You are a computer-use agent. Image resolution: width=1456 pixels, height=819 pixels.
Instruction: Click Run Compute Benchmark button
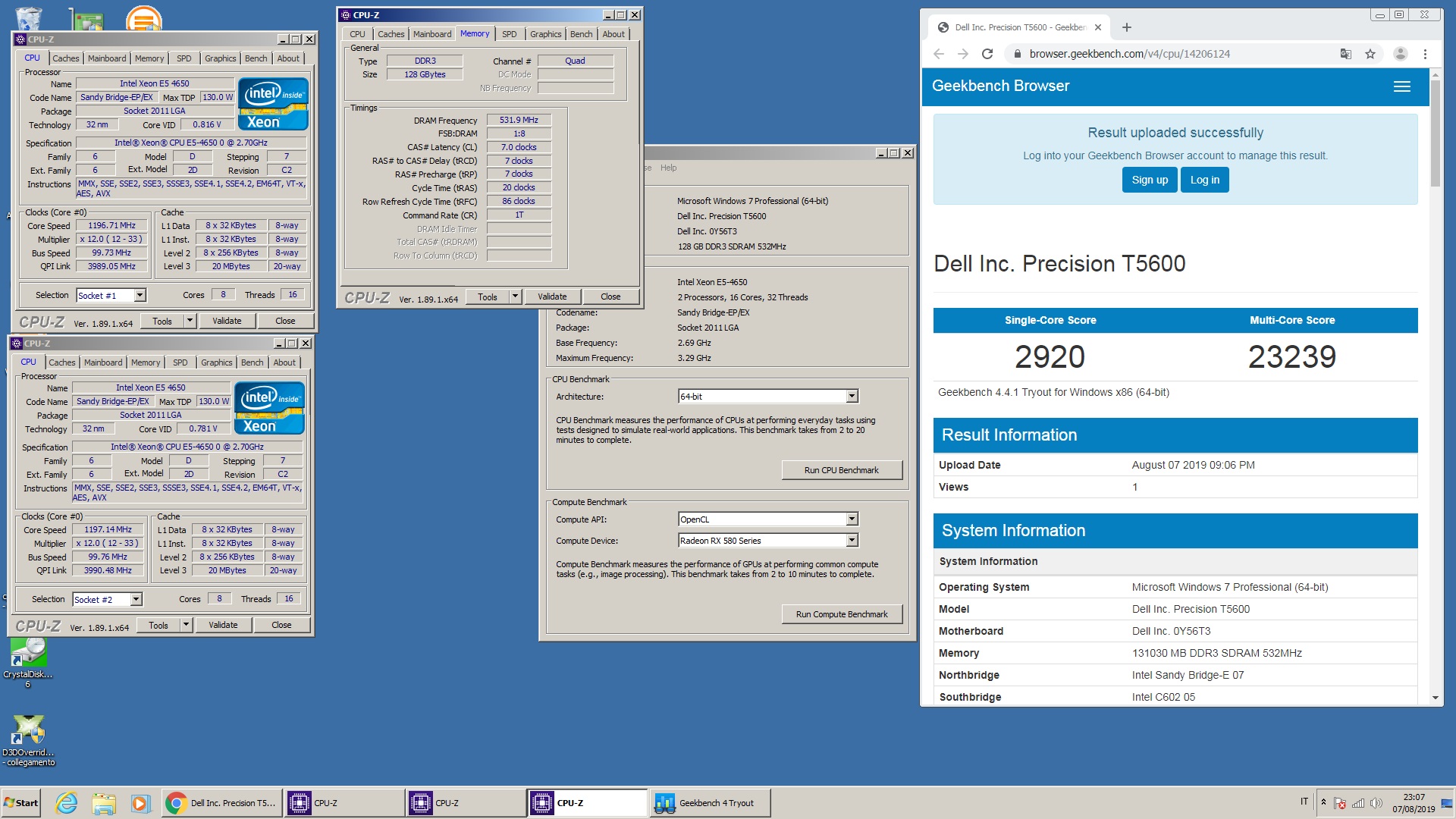click(842, 614)
